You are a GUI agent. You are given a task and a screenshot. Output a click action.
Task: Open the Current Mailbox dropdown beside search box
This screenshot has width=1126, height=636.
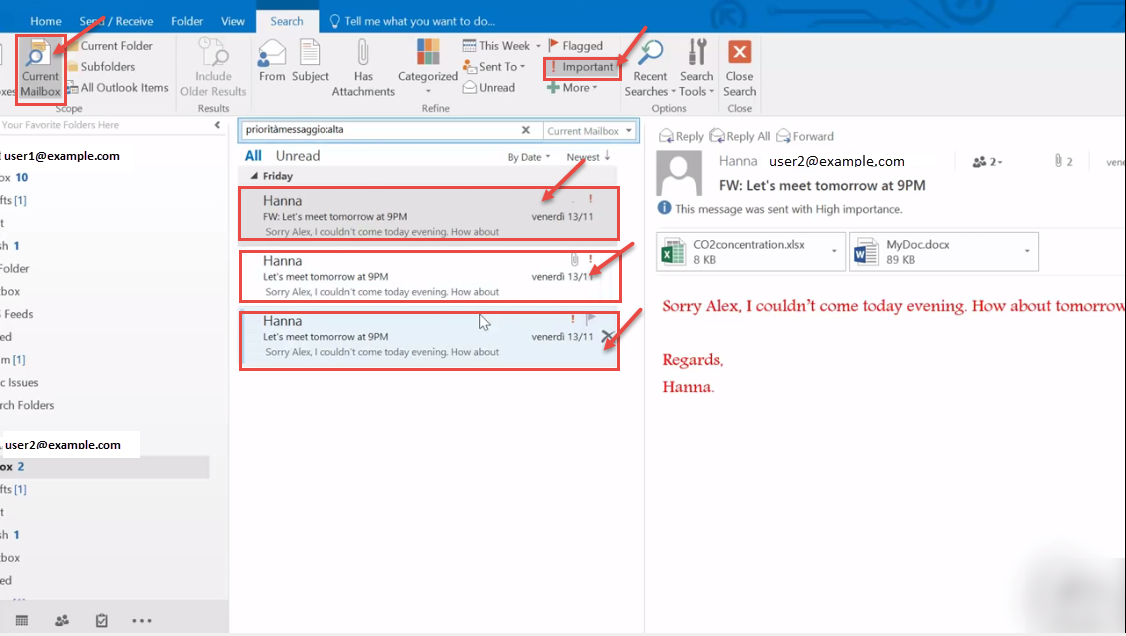(x=591, y=130)
